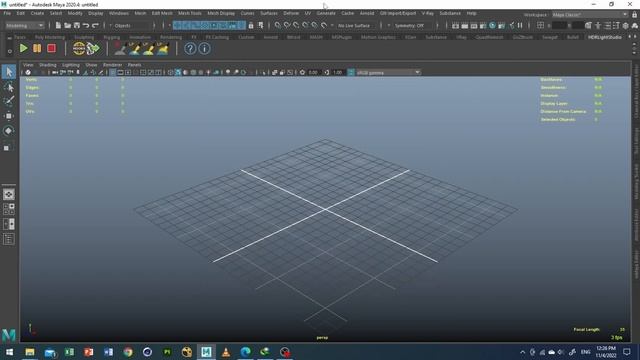Open the viewport Shading menu
The width and height of the screenshot is (640, 360).
point(48,65)
